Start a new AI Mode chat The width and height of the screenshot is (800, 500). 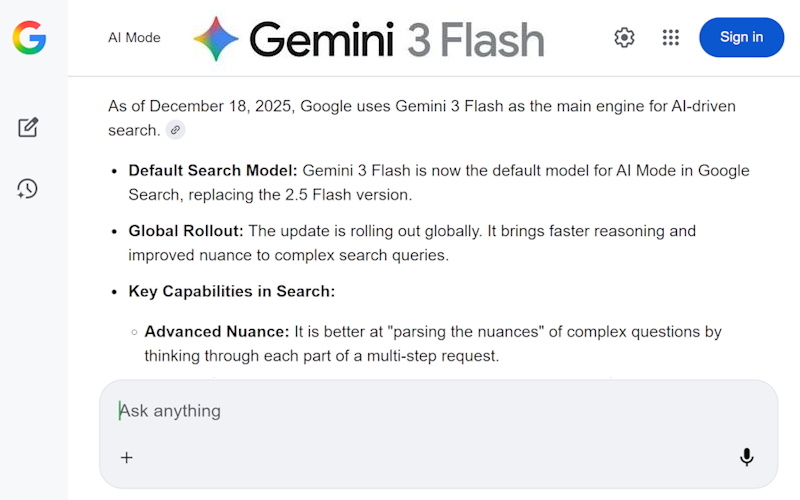coord(28,127)
